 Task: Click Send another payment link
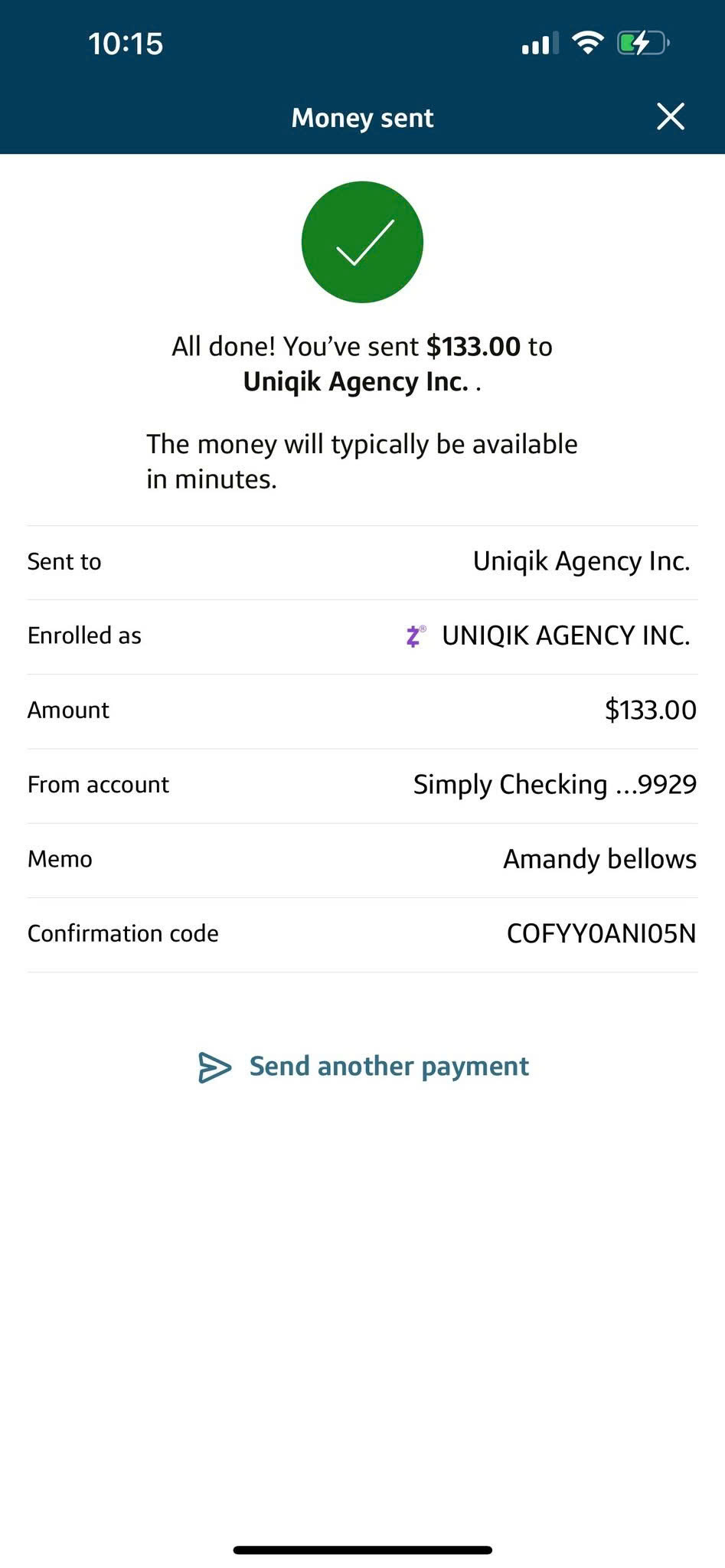[389, 1067]
